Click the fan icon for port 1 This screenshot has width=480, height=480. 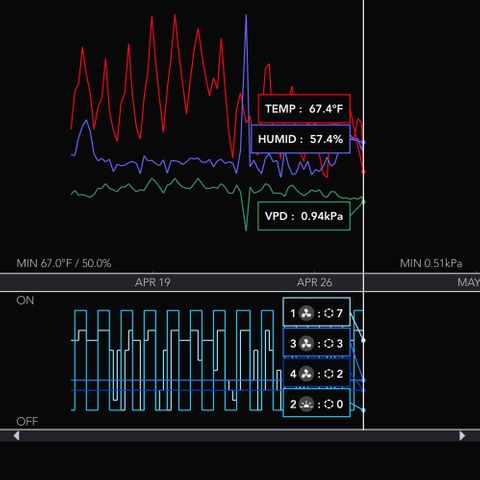306,313
